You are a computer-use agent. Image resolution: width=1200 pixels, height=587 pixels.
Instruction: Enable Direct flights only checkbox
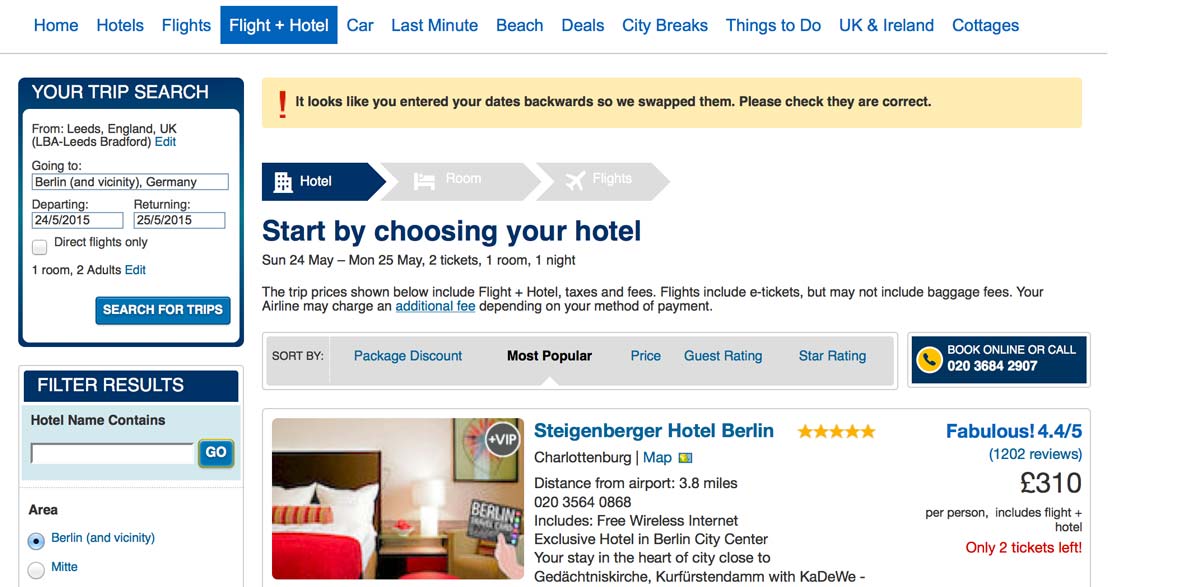[x=40, y=246]
